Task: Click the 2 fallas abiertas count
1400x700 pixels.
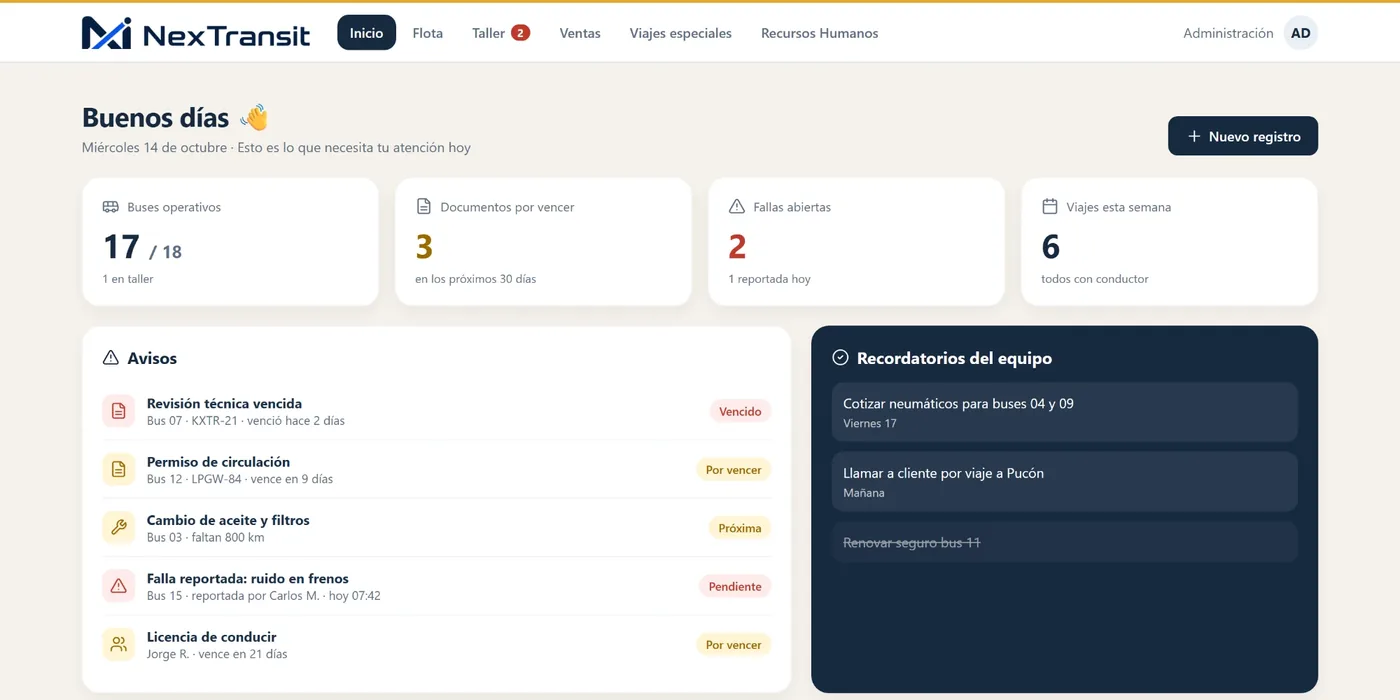Action: point(738,246)
